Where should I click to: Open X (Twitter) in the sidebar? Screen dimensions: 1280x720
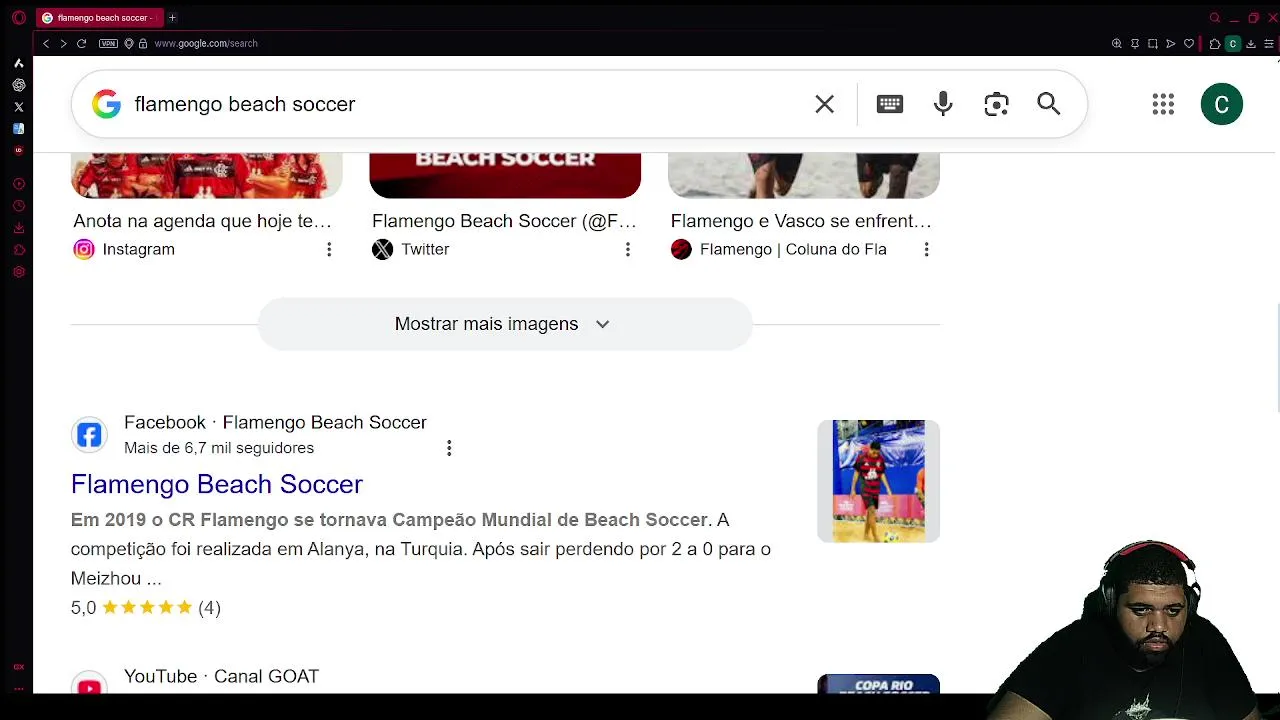[18, 107]
